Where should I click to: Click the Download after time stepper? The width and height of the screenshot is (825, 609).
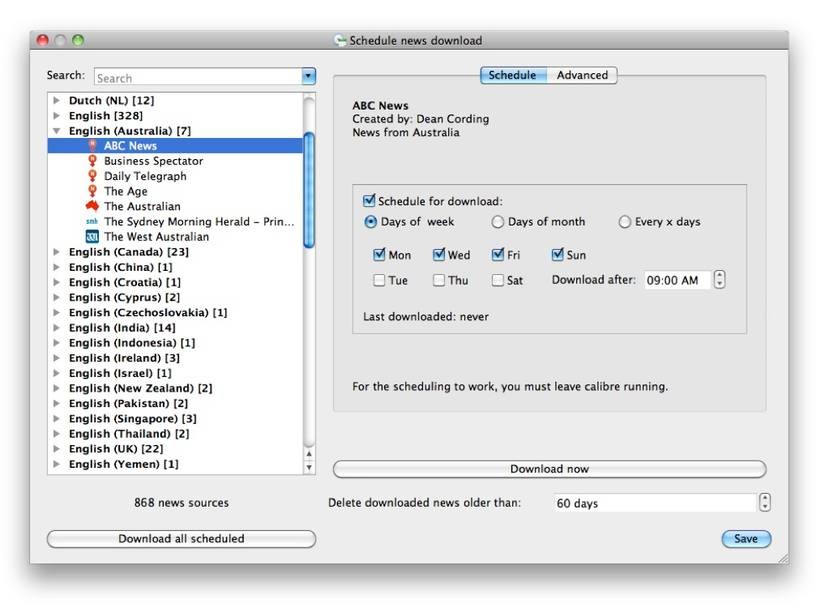tap(719, 279)
